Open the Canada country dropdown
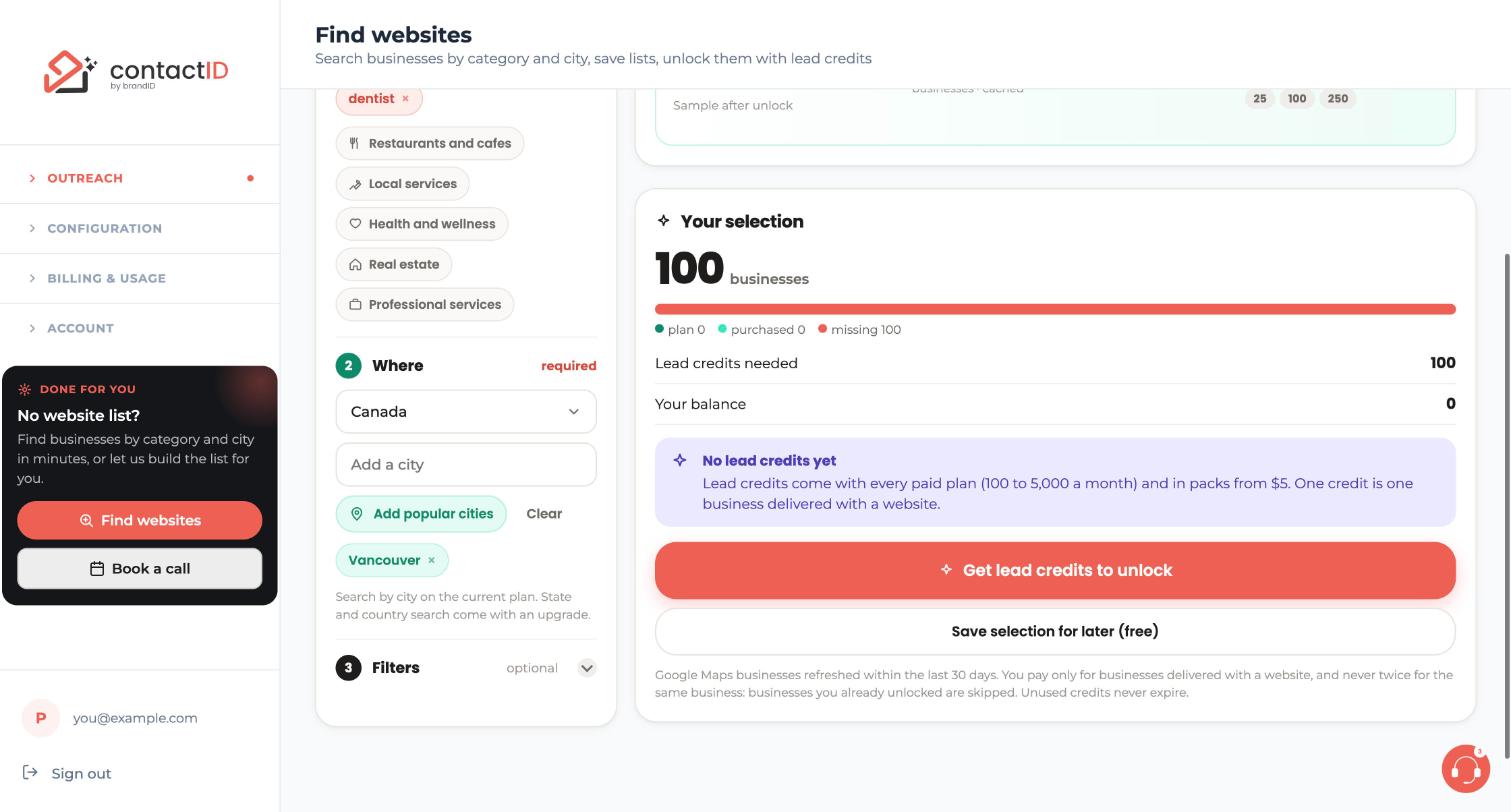 [466, 412]
